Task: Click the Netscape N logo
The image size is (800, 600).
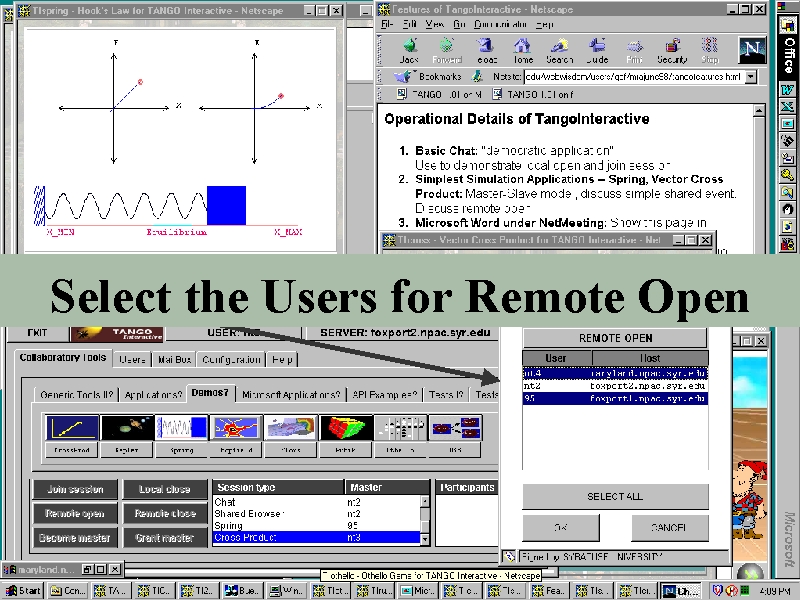Action: coord(752,50)
